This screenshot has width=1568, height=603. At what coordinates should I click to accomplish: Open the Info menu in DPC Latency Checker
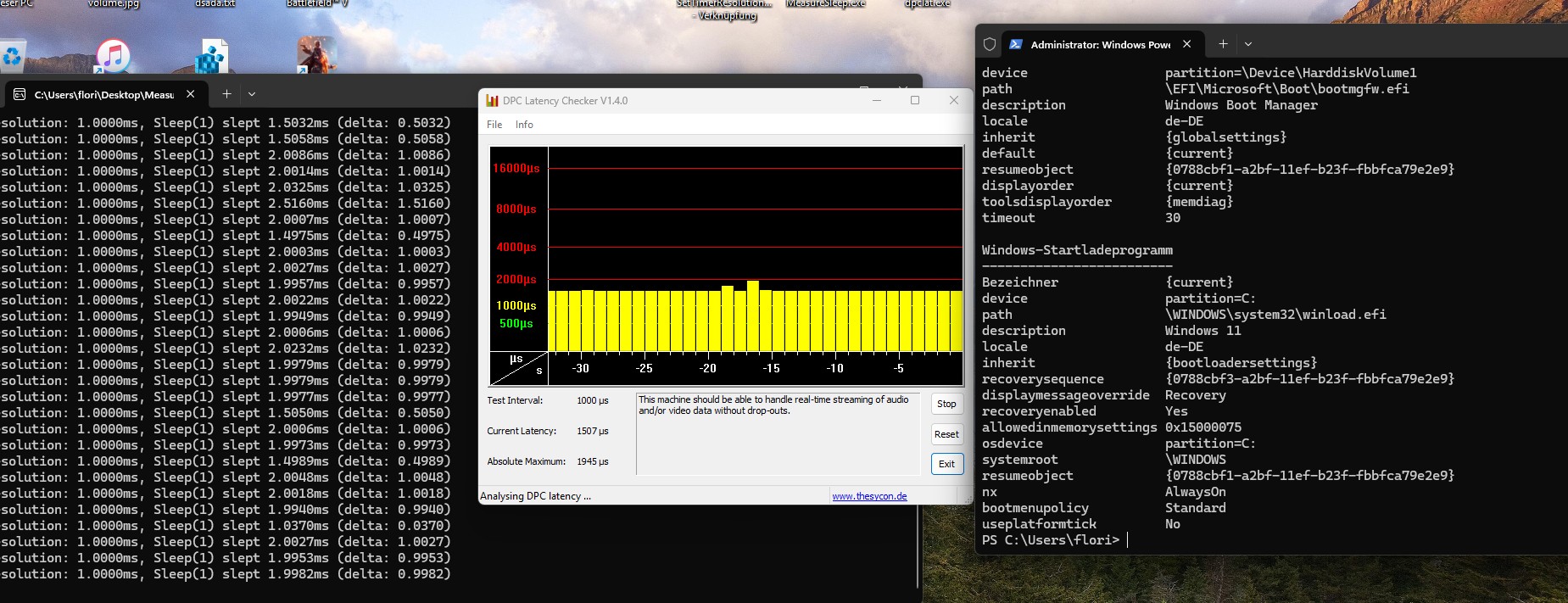pos(524,125)
